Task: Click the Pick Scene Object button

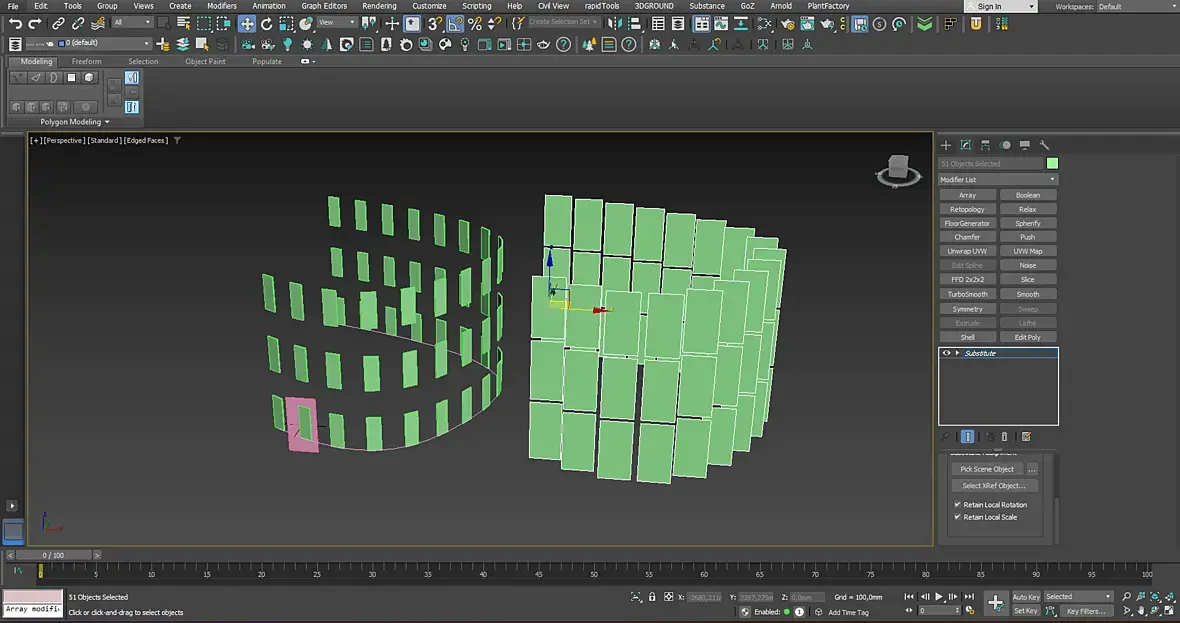Action: [x=987, y=469]
